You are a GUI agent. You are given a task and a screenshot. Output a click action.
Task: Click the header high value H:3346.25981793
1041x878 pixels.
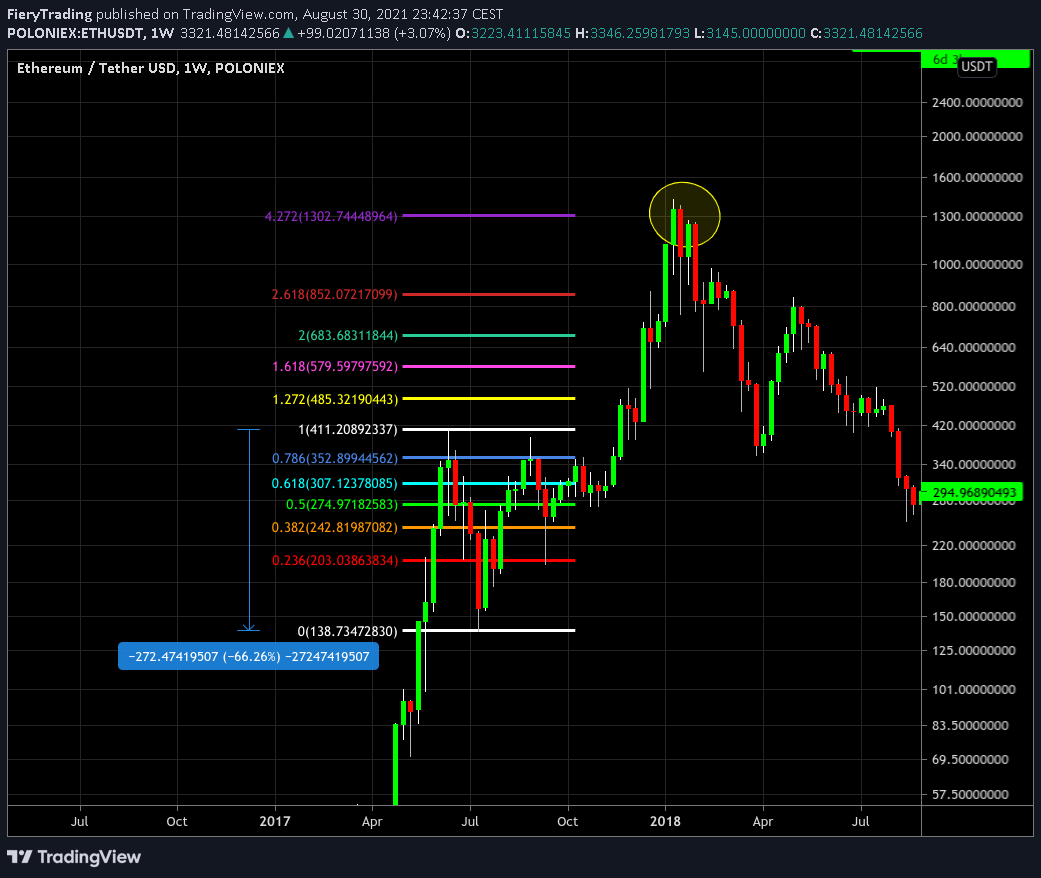pos(633,33)
